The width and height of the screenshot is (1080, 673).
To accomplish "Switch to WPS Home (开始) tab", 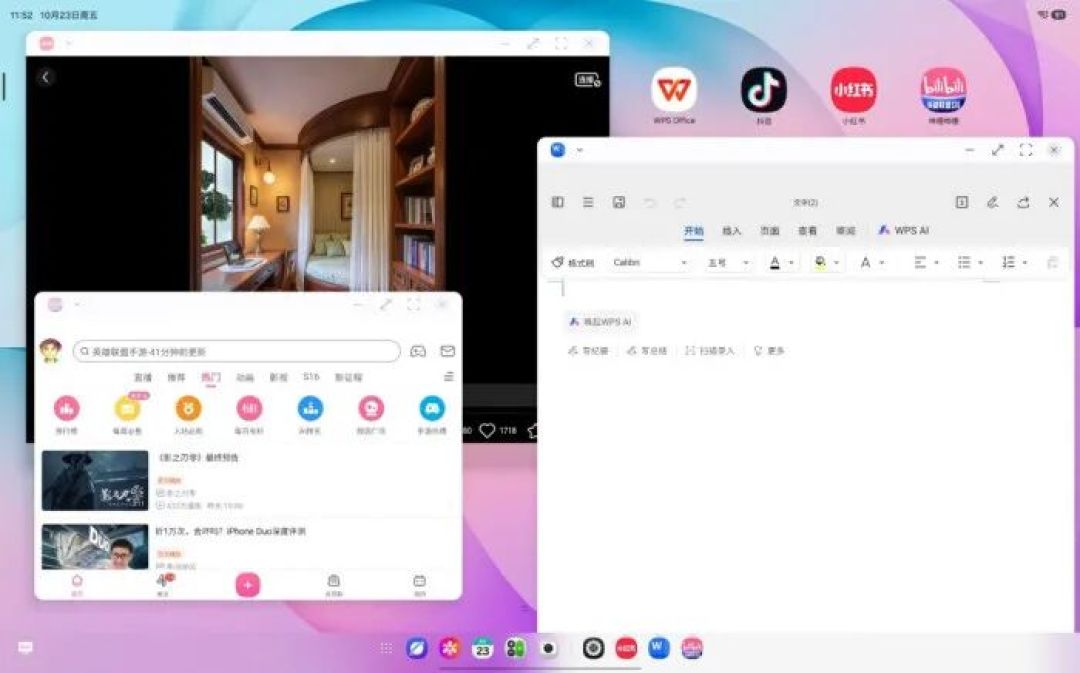I will tap(694, 231).
